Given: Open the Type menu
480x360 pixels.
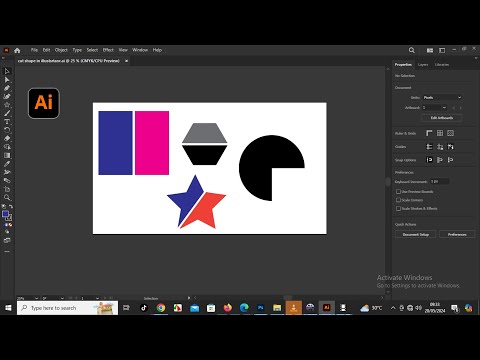Looking at the screenshot, I should [77, 50].
